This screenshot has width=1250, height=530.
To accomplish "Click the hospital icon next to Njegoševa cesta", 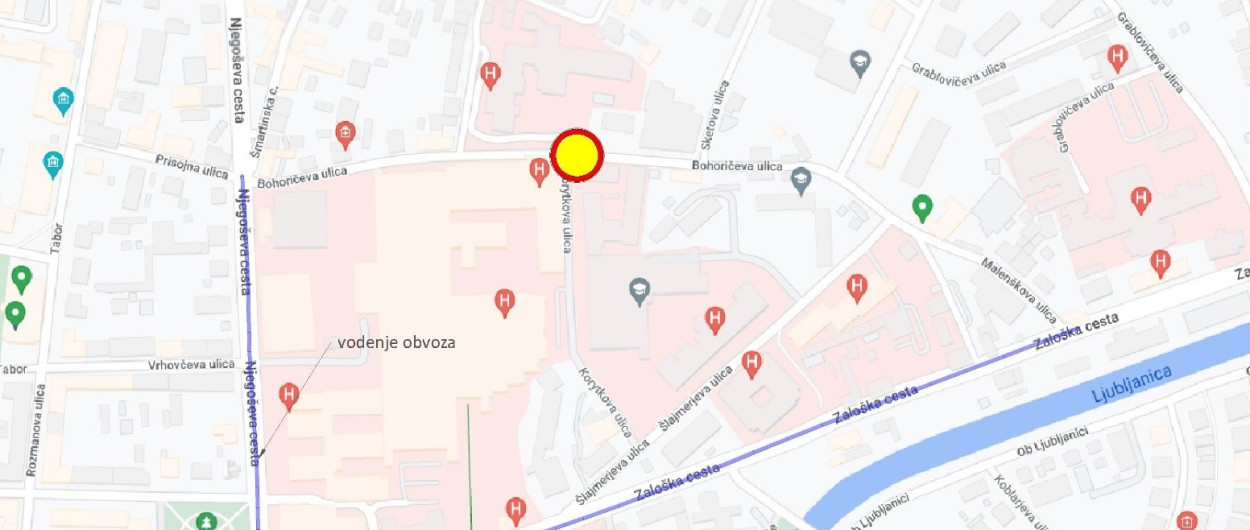I will (x=290, y=396).
